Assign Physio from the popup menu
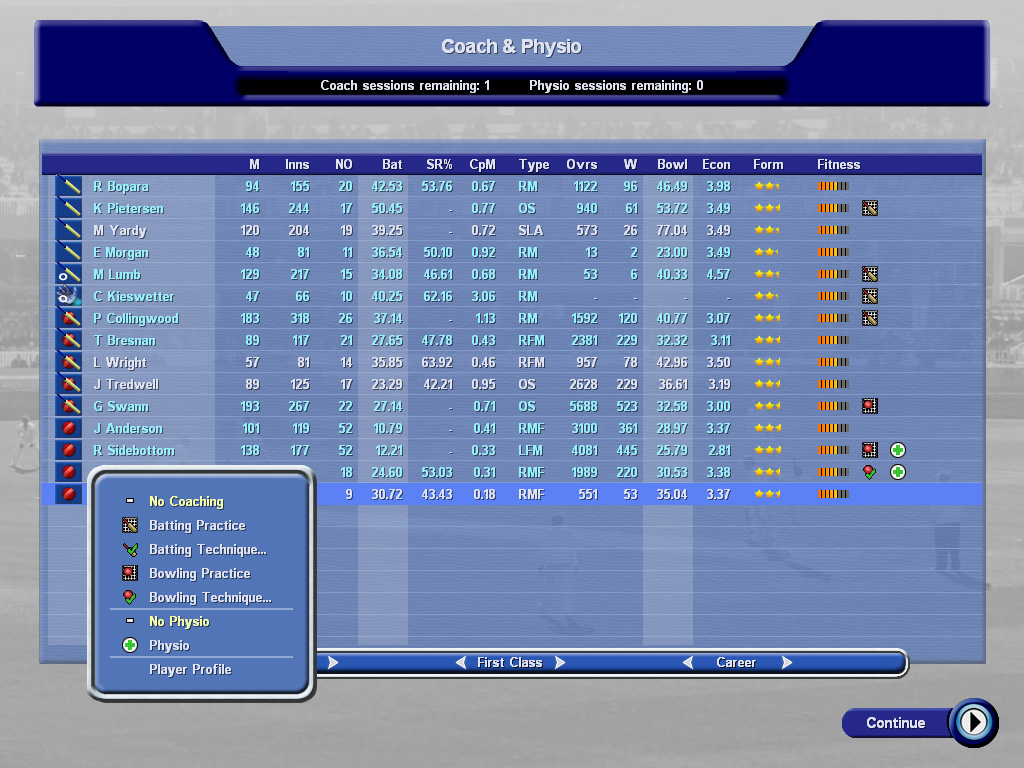 click(x=168, y=645)
